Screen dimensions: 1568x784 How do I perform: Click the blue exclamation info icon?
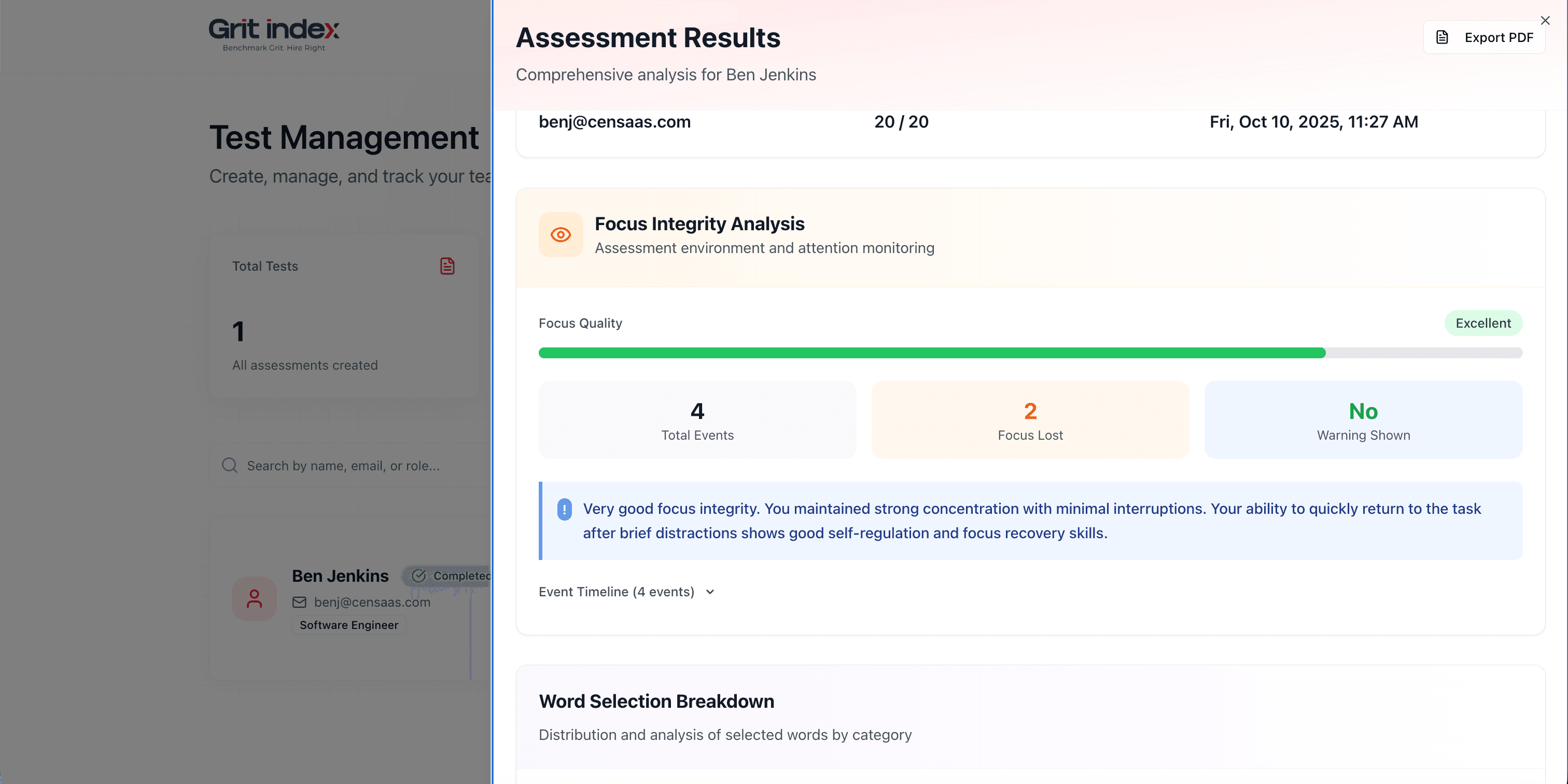pyautogui.click(x=564, y=510)
